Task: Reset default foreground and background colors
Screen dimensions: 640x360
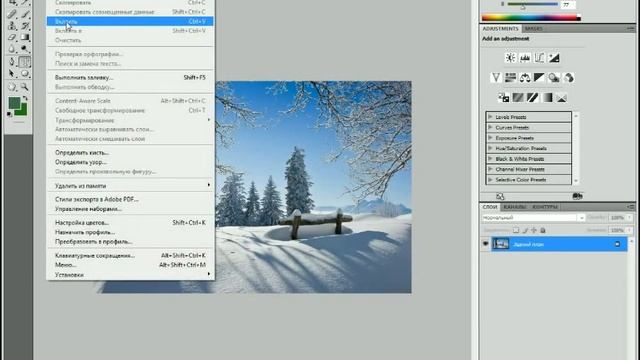Action: click(x=9, y=115)
